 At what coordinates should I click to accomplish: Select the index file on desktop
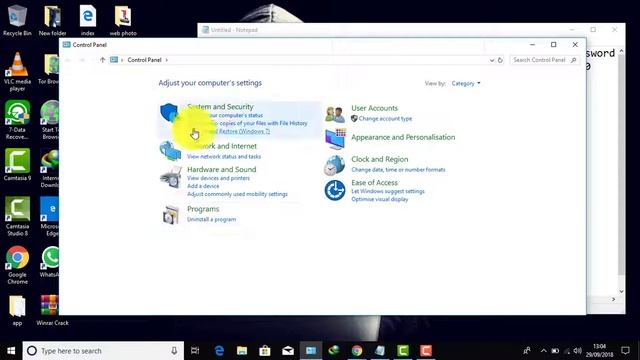point(87,20)
